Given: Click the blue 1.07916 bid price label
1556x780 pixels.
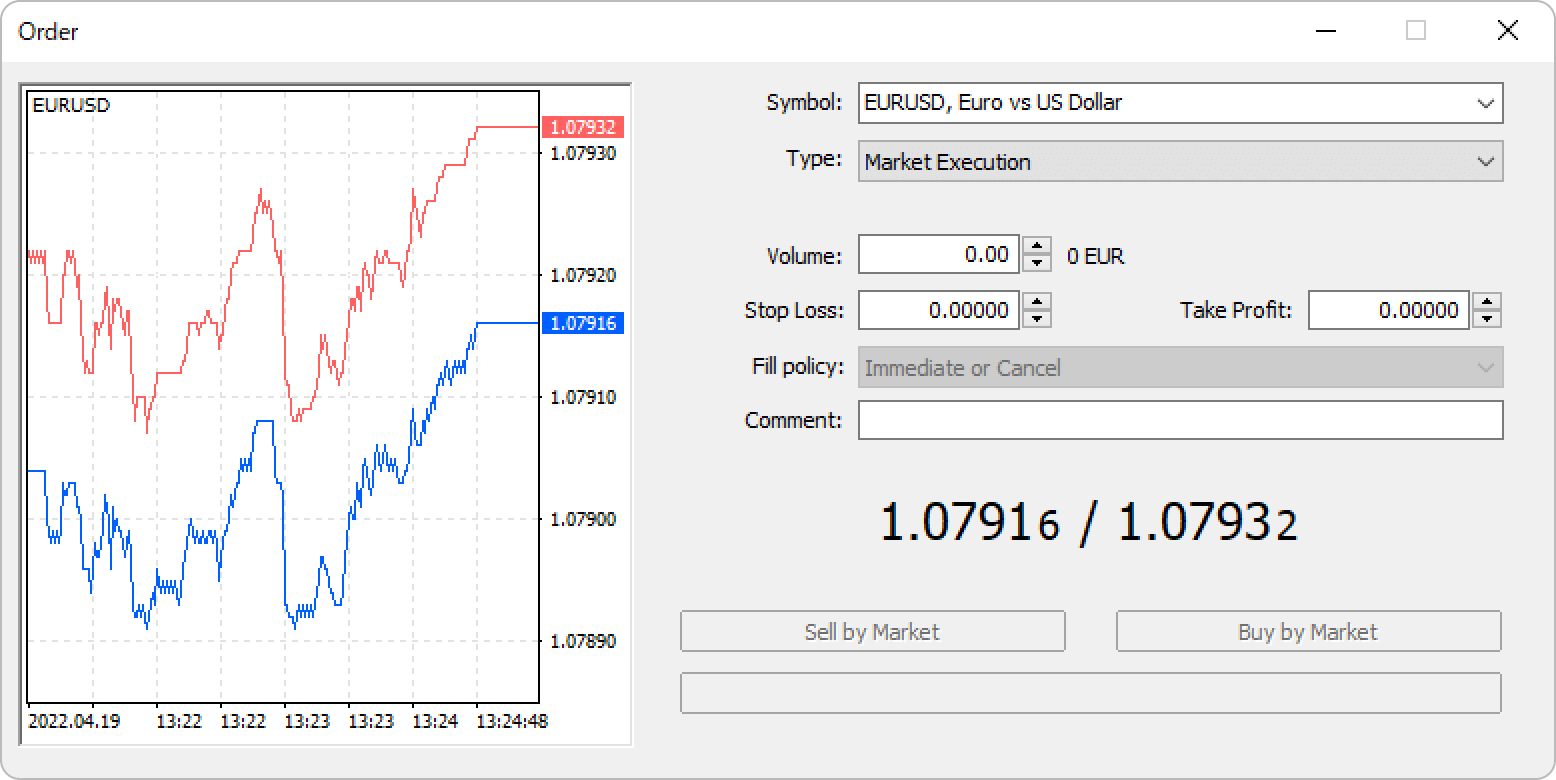Looking at the screenshot, I should click(582, 323).
